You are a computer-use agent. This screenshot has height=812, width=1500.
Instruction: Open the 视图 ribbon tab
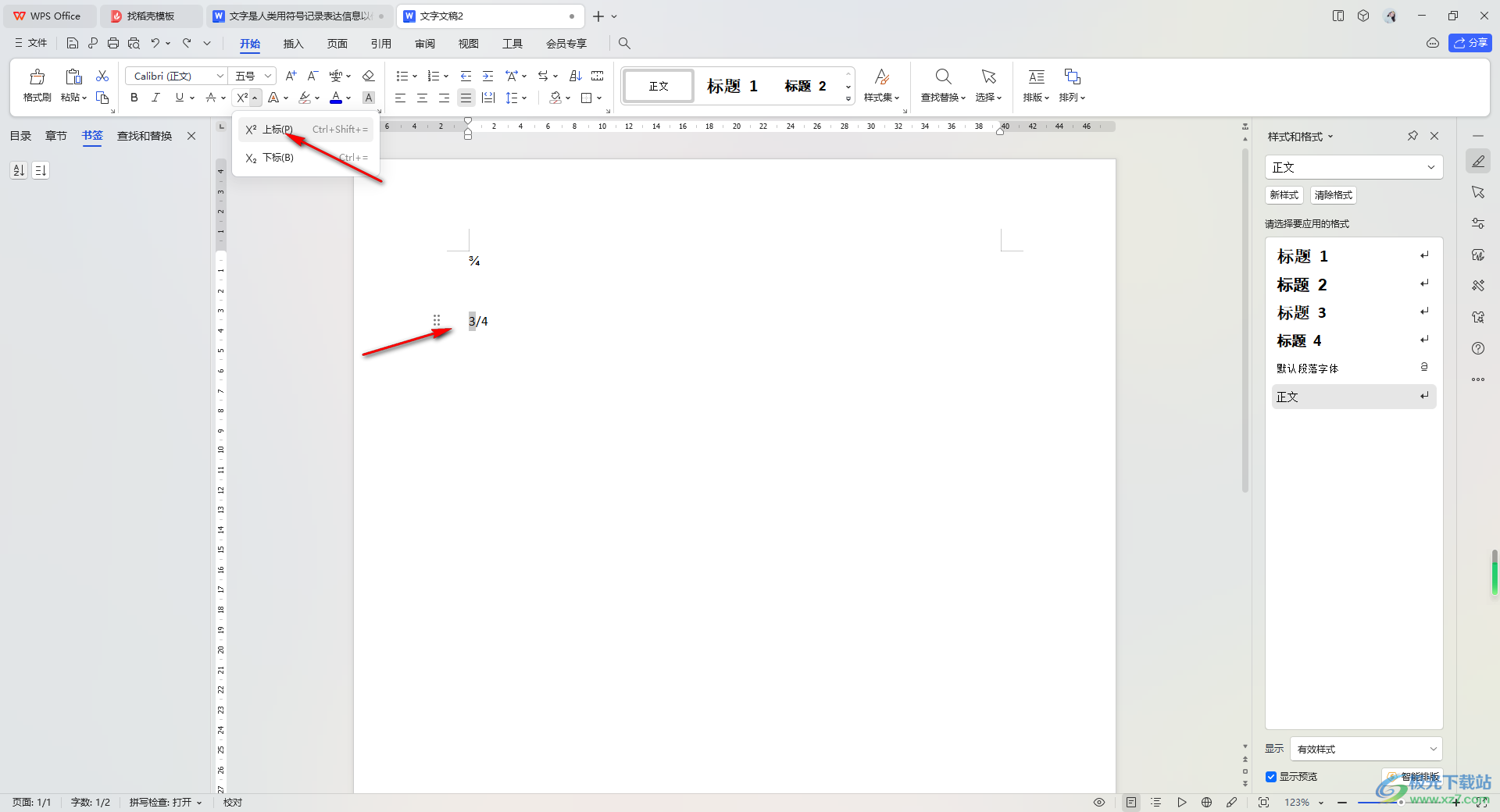pos(469,44)
